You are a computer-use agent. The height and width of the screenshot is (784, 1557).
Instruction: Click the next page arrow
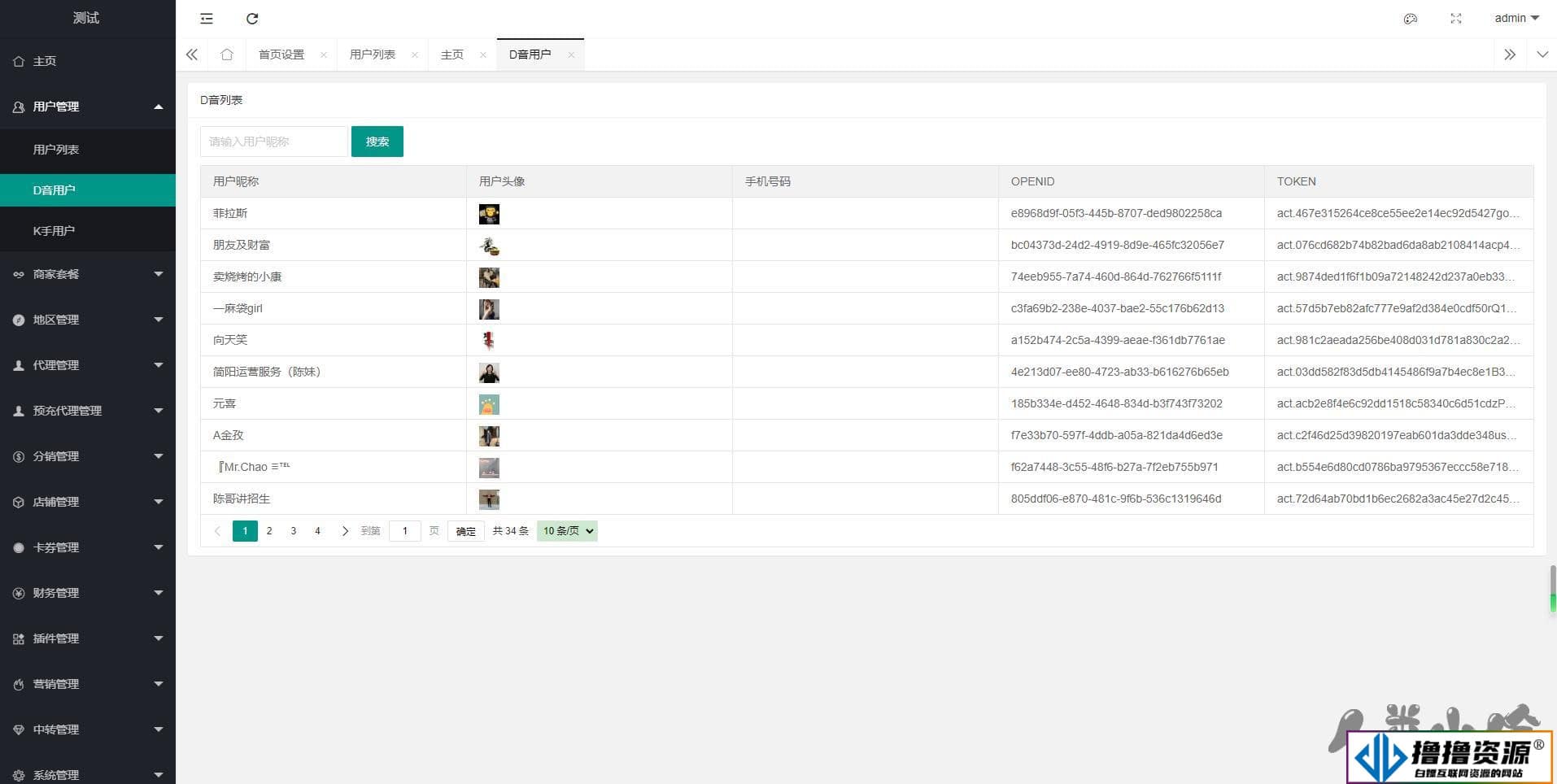pyautogui.click(x=345, y=531)
